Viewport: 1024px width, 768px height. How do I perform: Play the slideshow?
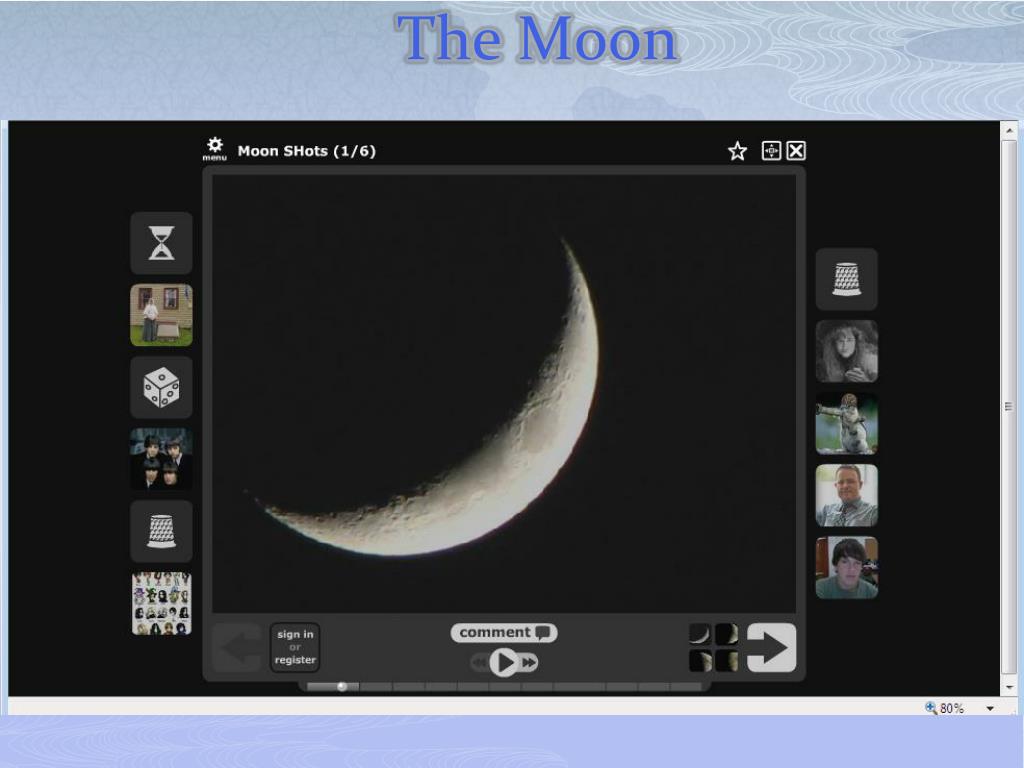(504, 662)
